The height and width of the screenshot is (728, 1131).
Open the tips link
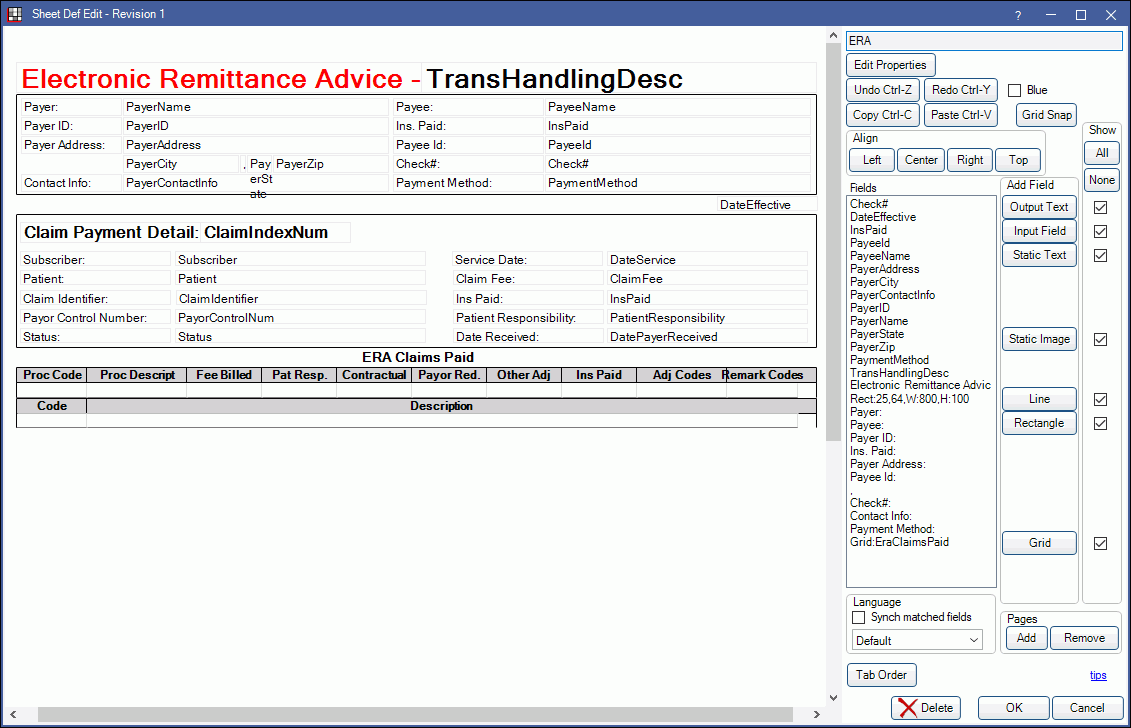1097,675
